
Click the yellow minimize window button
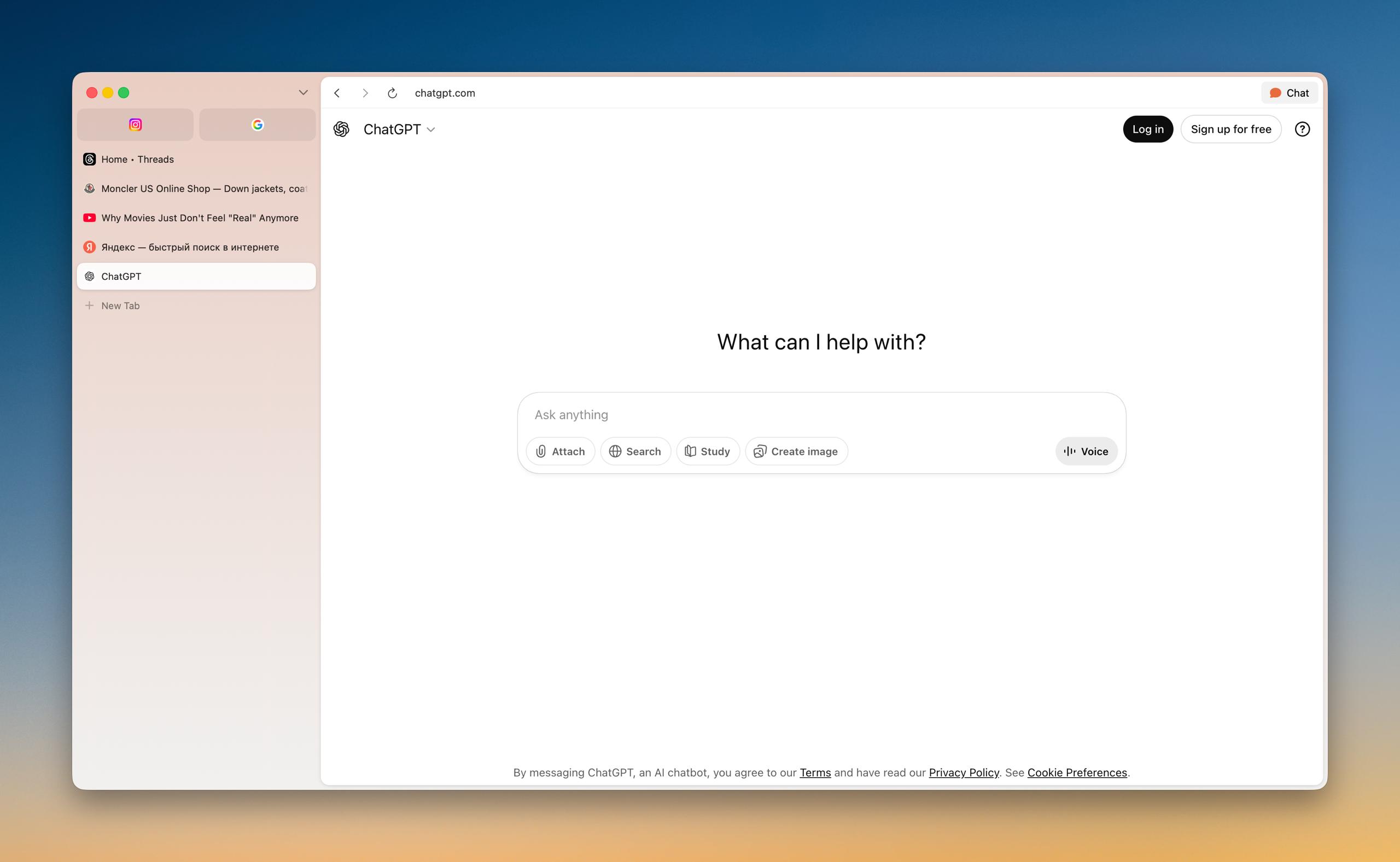[108, 92]
